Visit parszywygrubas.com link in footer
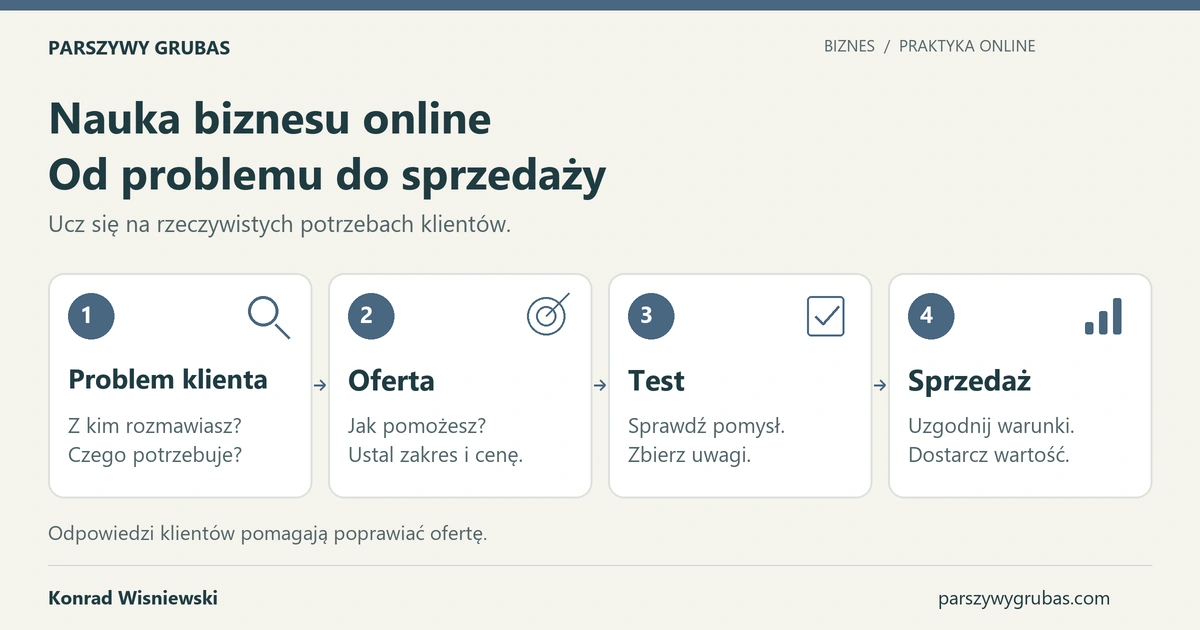1200x630 pixels. click(x=1024, y=599)
